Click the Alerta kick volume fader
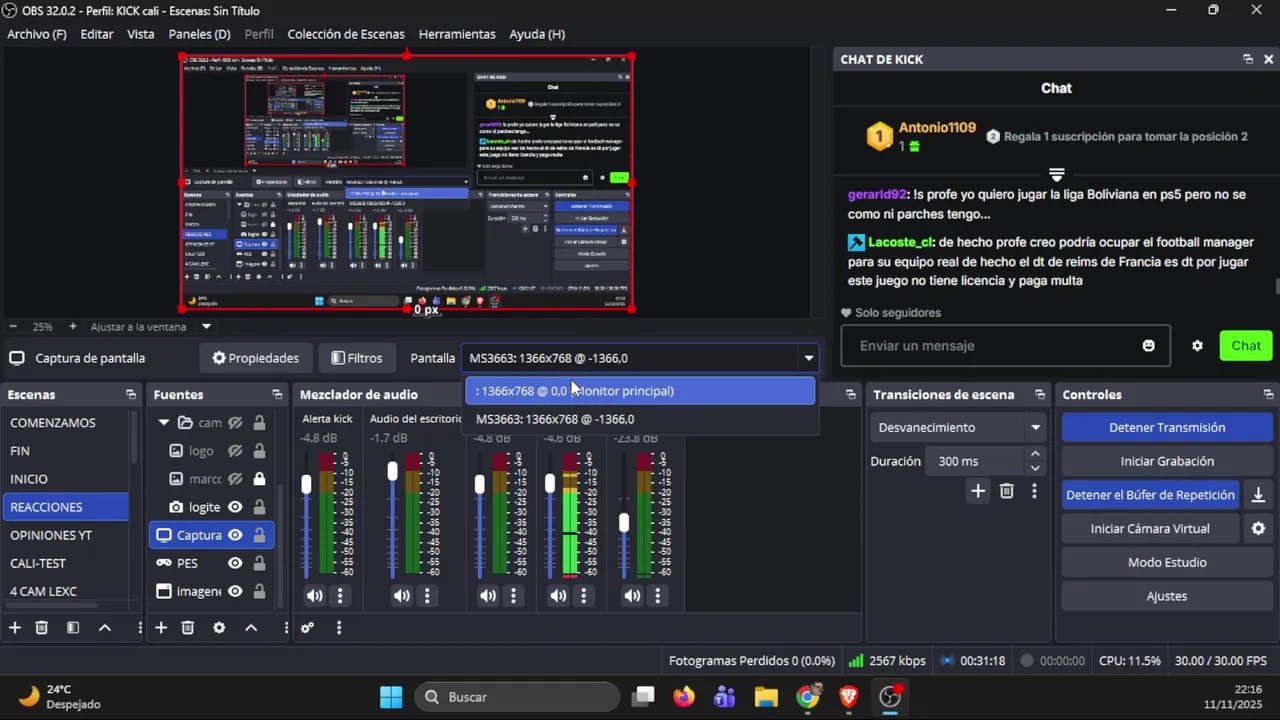Screen dimensions: 1280x720 coord(306,485)
